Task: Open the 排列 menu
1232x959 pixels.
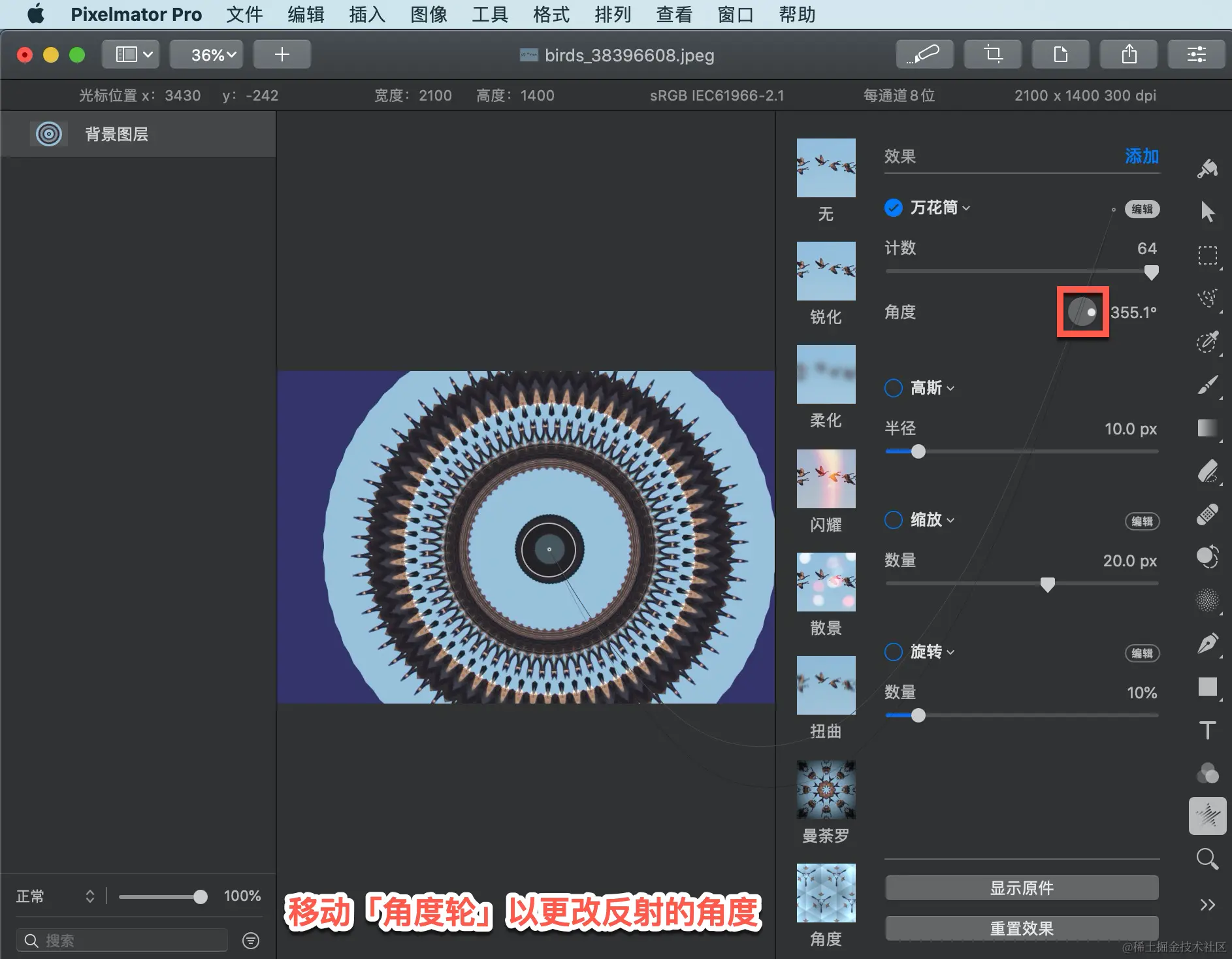Action: [x=613, y=14]
